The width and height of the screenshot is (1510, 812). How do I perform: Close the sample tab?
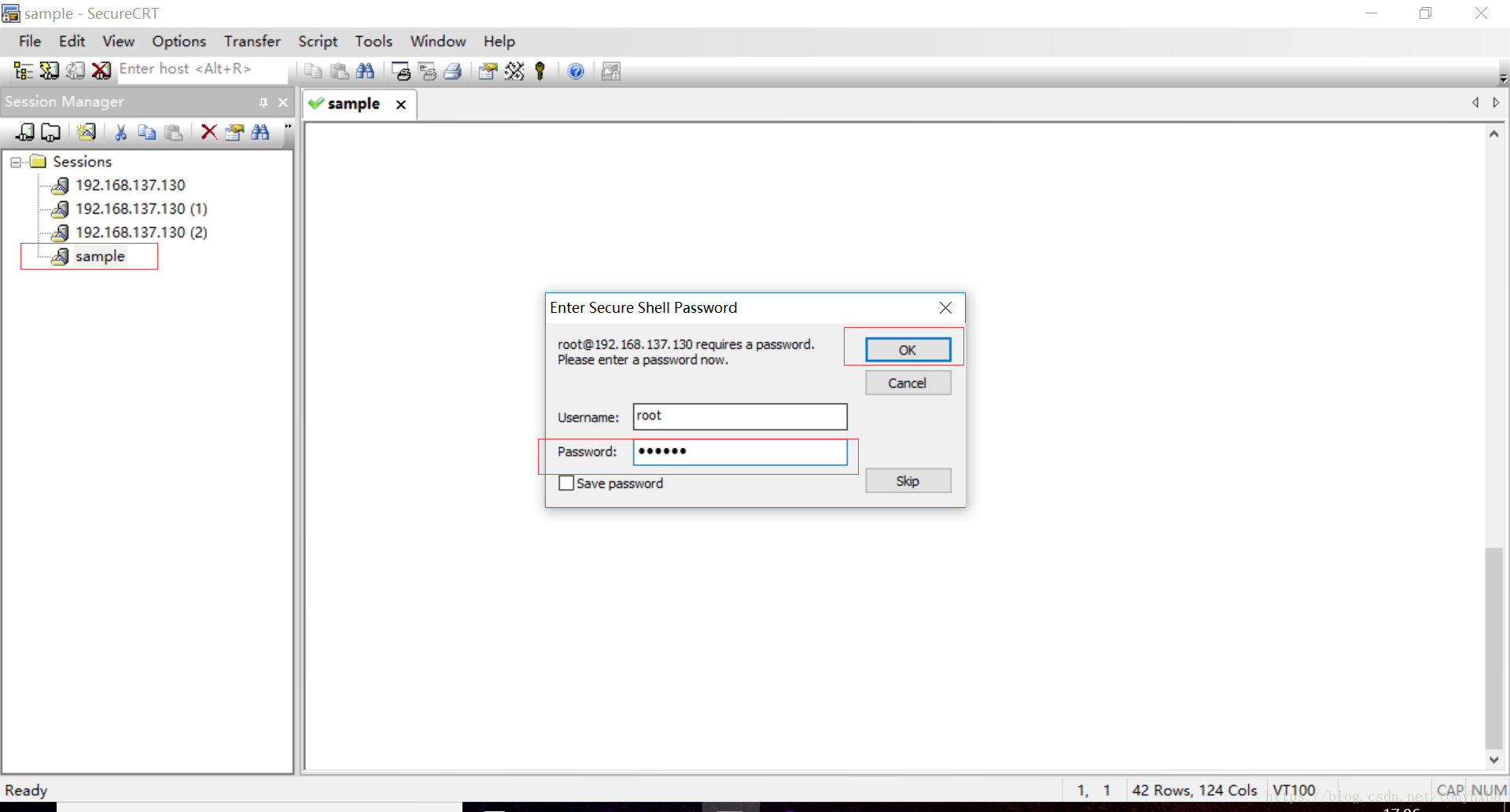[401, 105]
